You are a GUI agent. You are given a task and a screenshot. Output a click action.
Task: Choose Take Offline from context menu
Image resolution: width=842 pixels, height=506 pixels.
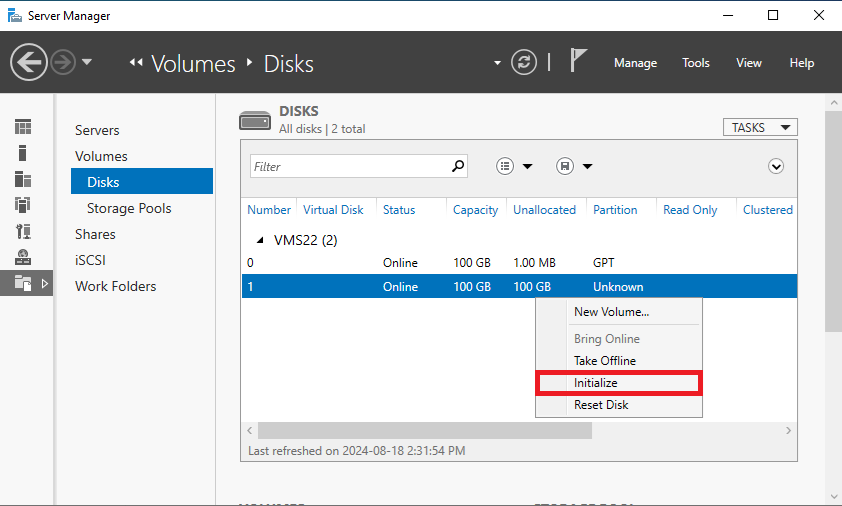pyautogui.click(x=619, y=361)
